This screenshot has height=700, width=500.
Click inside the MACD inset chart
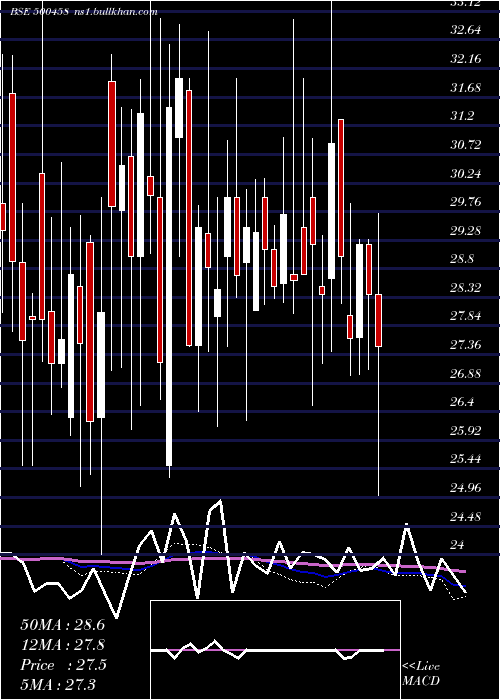pos(275,650)
